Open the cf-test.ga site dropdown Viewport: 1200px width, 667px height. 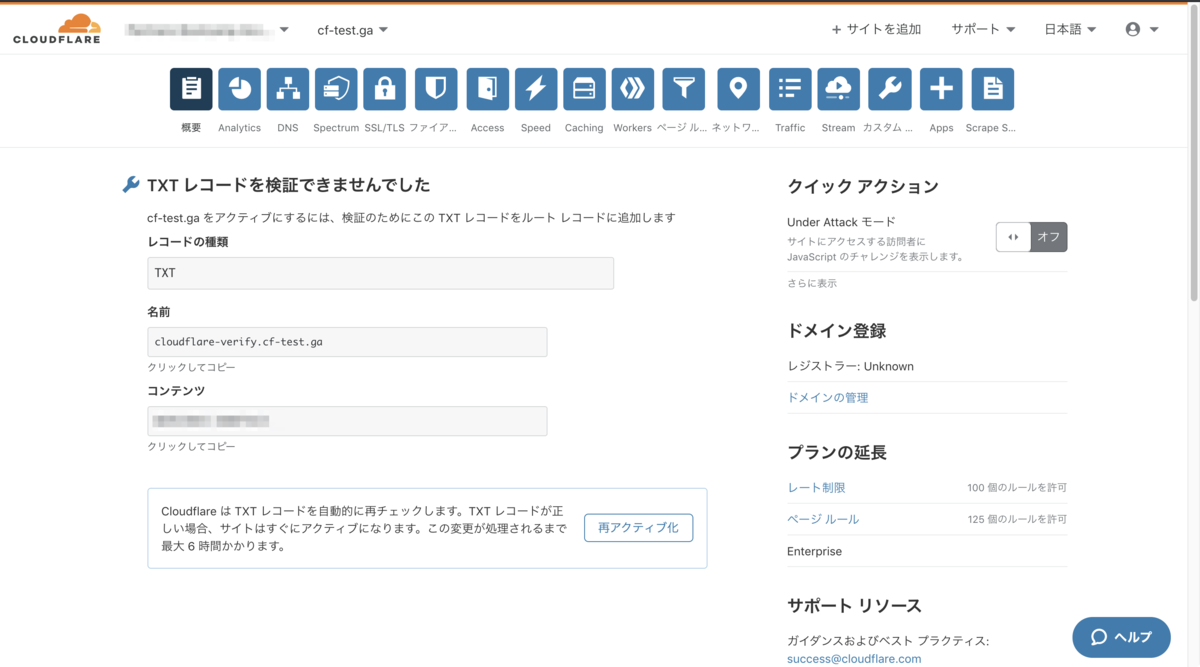click(353, 30)
